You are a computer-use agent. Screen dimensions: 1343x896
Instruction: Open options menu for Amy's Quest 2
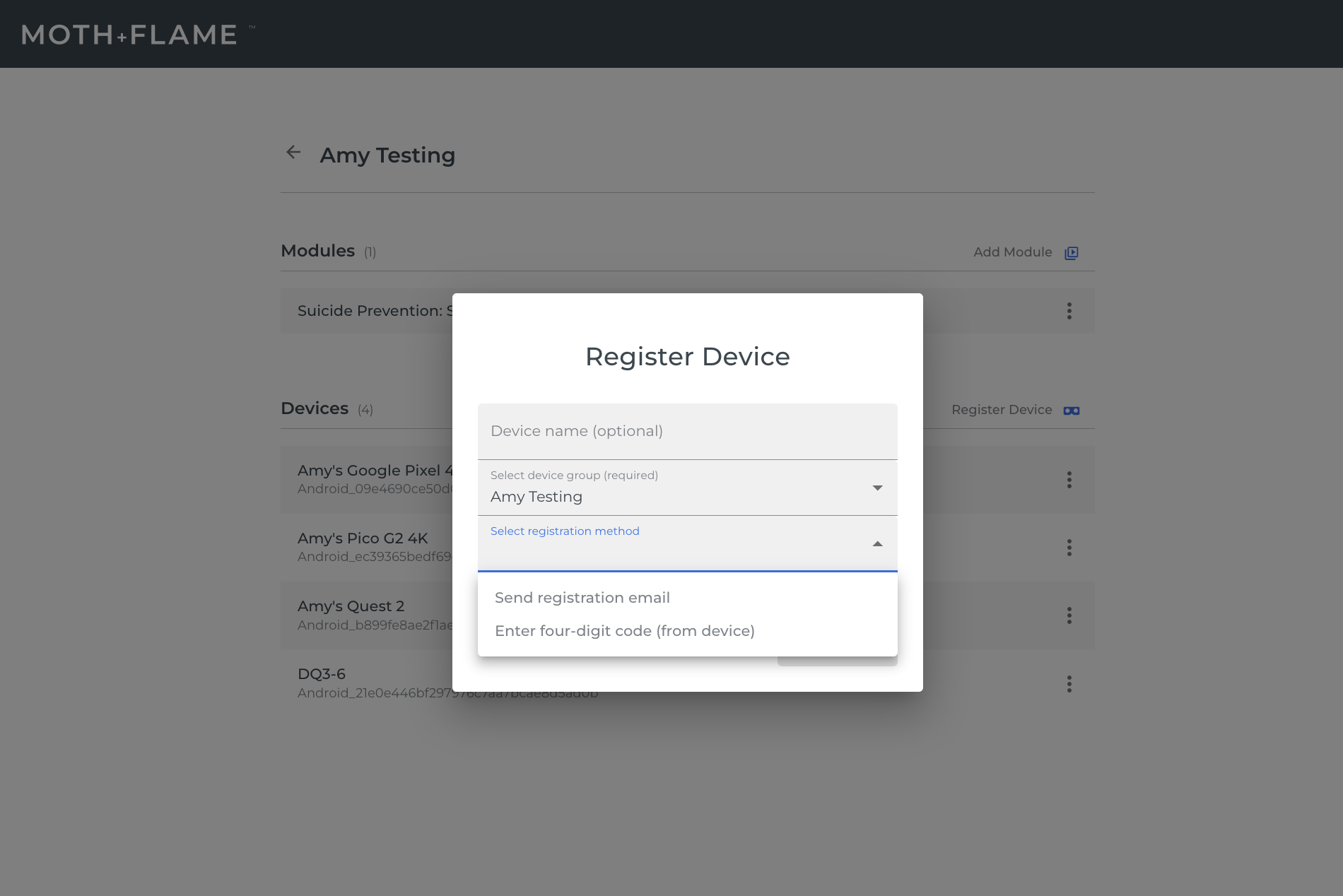point(1069,615)
